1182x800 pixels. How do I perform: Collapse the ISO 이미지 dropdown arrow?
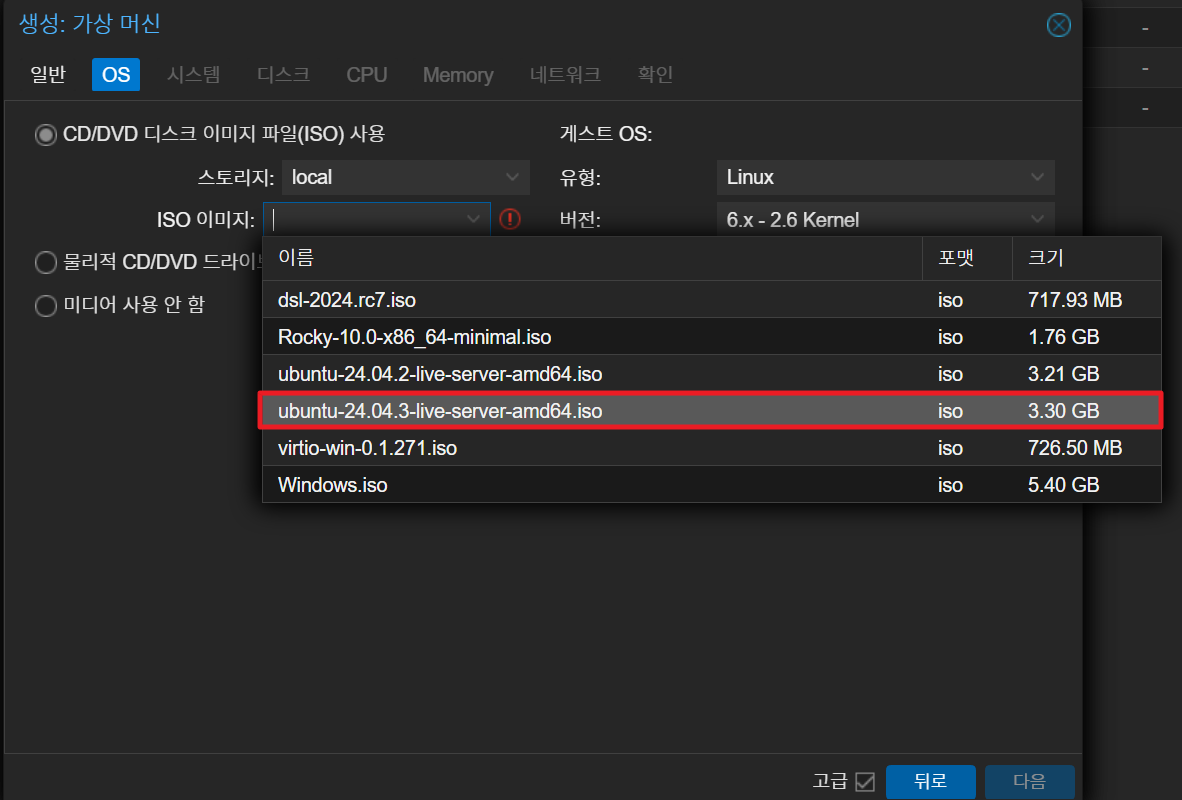pos(473,219)
